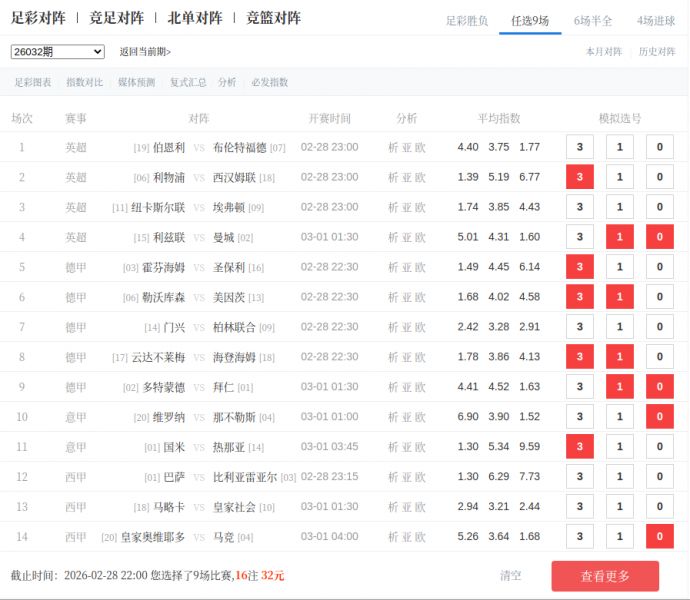Viewport: 690px width, 600px height.
Task: Deselect the 0 pick for 皇家奥维耶多 vs 马竞
Action: pyautogui.click(x=659, y=537)
